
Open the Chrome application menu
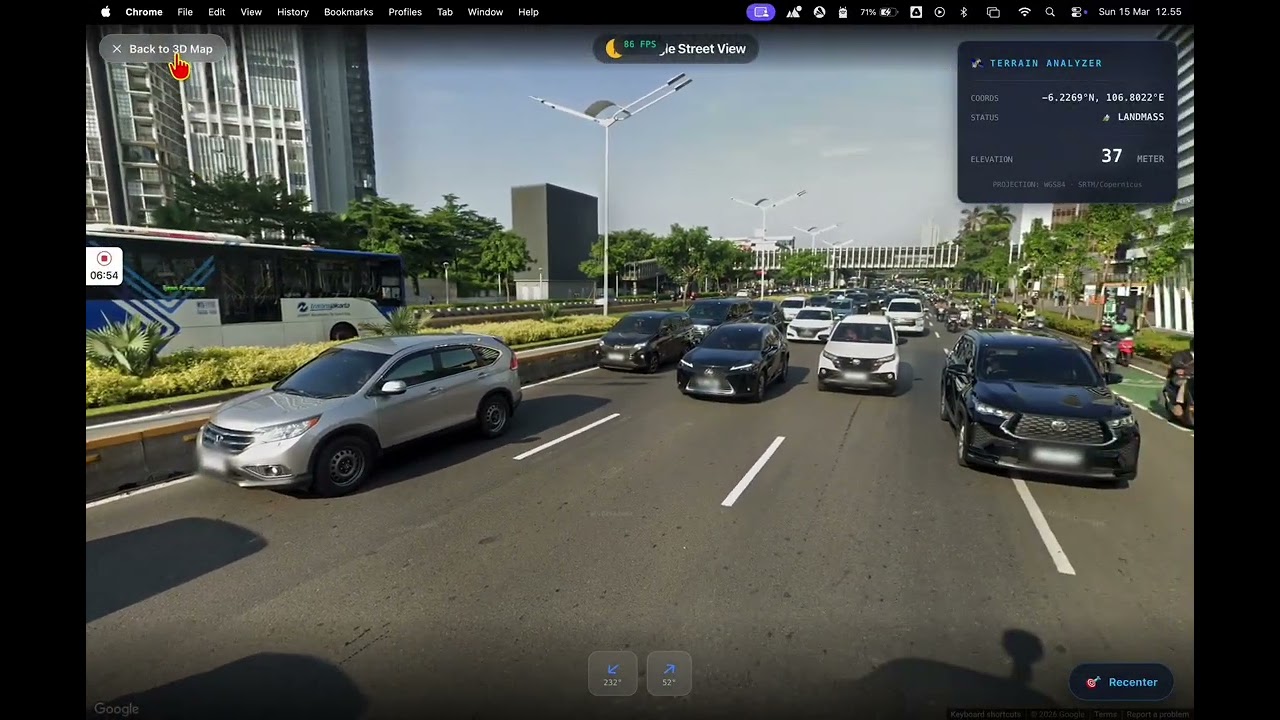(x=144, y=12)
